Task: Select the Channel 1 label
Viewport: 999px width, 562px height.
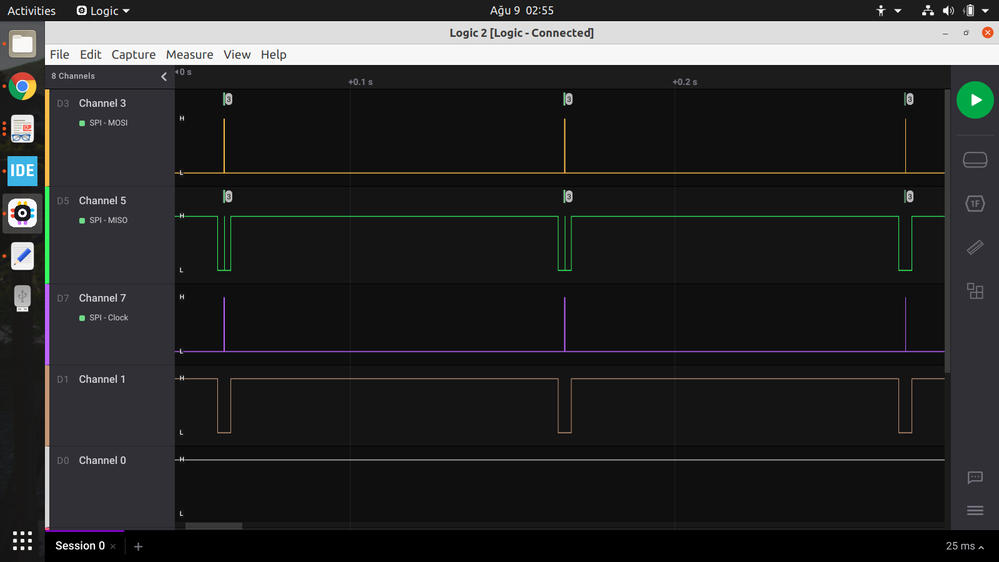Action: [x=102, y=379]
